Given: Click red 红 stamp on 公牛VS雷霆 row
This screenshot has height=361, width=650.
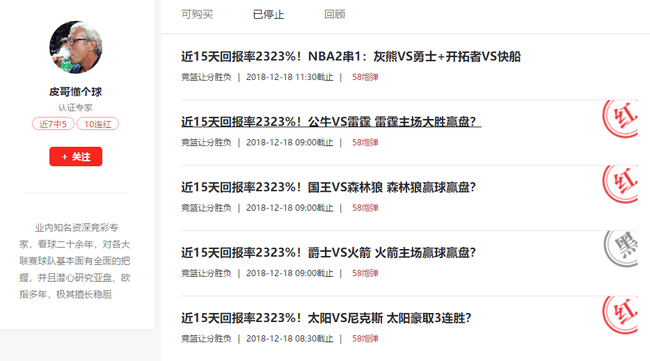Looking at the screenshot, I should point(620,119).
